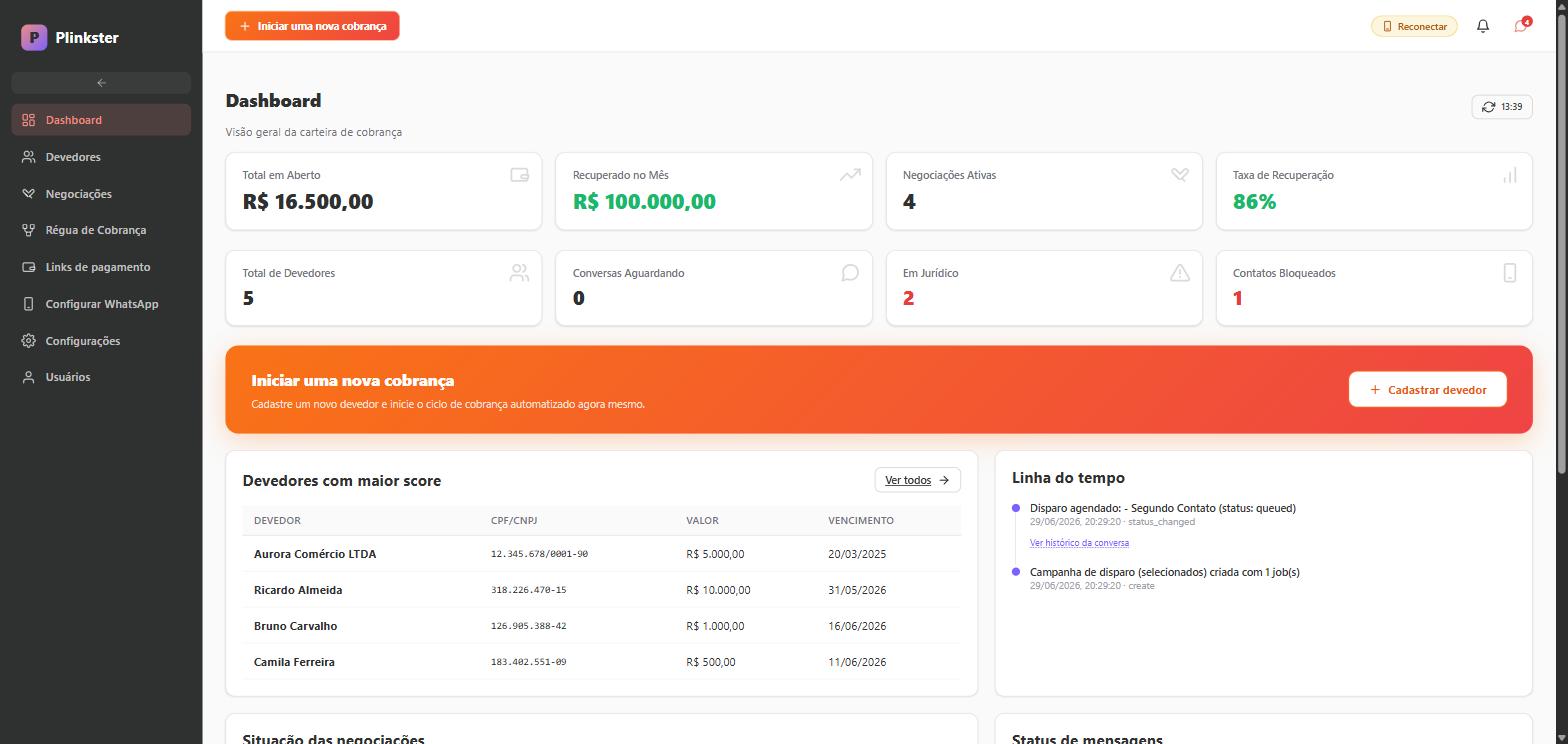This screenshot has width=1568, height=744.
Task: Click the Devedores people icon in sidebar
Action: [28, 157]
